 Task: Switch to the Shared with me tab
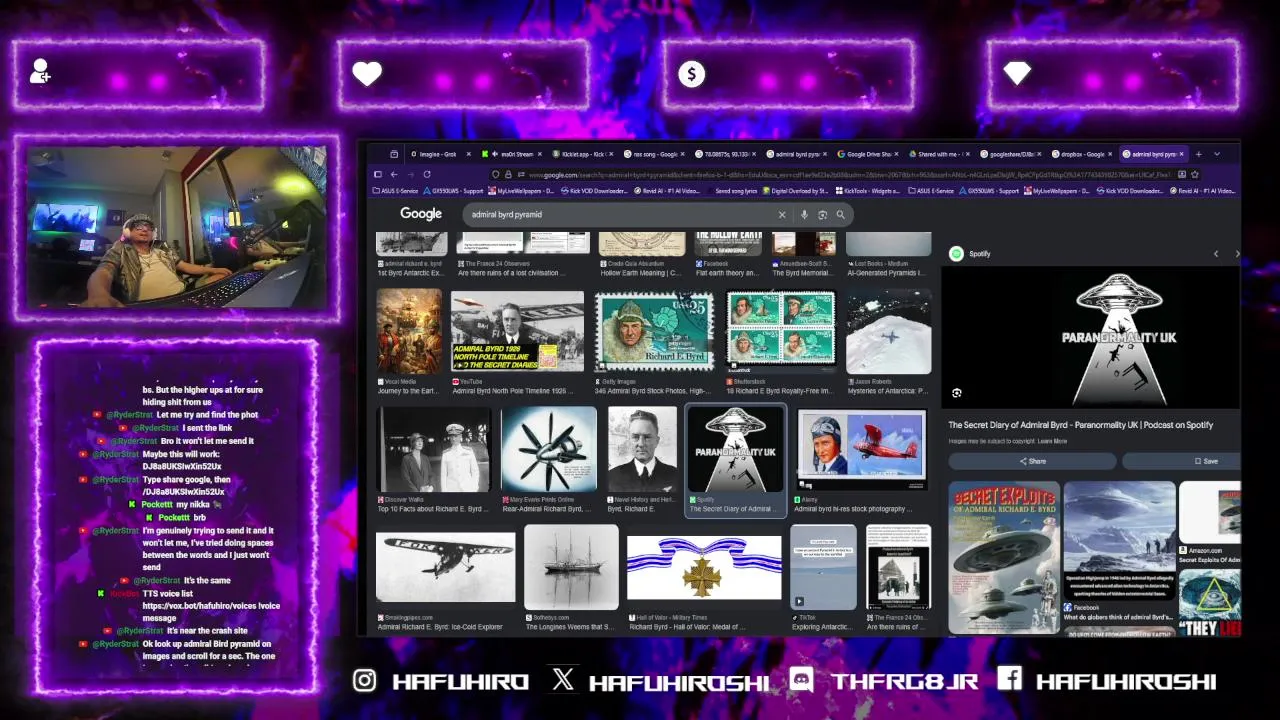point(939,154)
